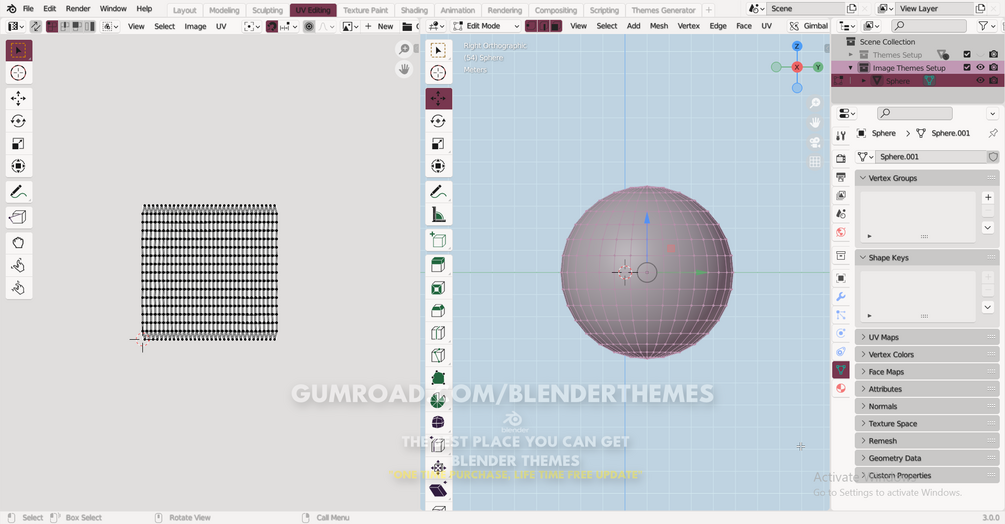
Task: Select the UV Grab sculpt tool
Action: point(19,243)
